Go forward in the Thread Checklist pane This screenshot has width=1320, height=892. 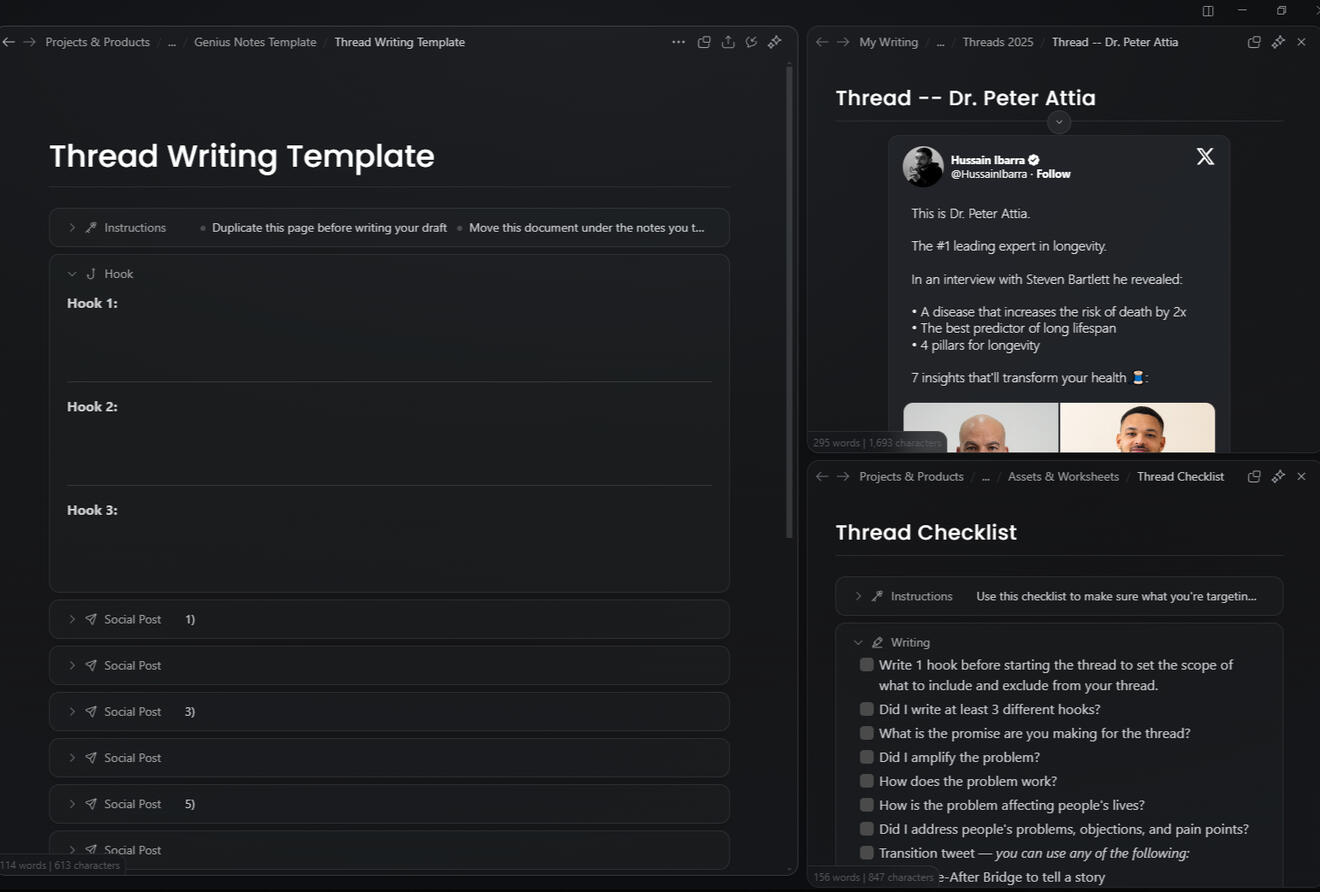tap(843, 477)
